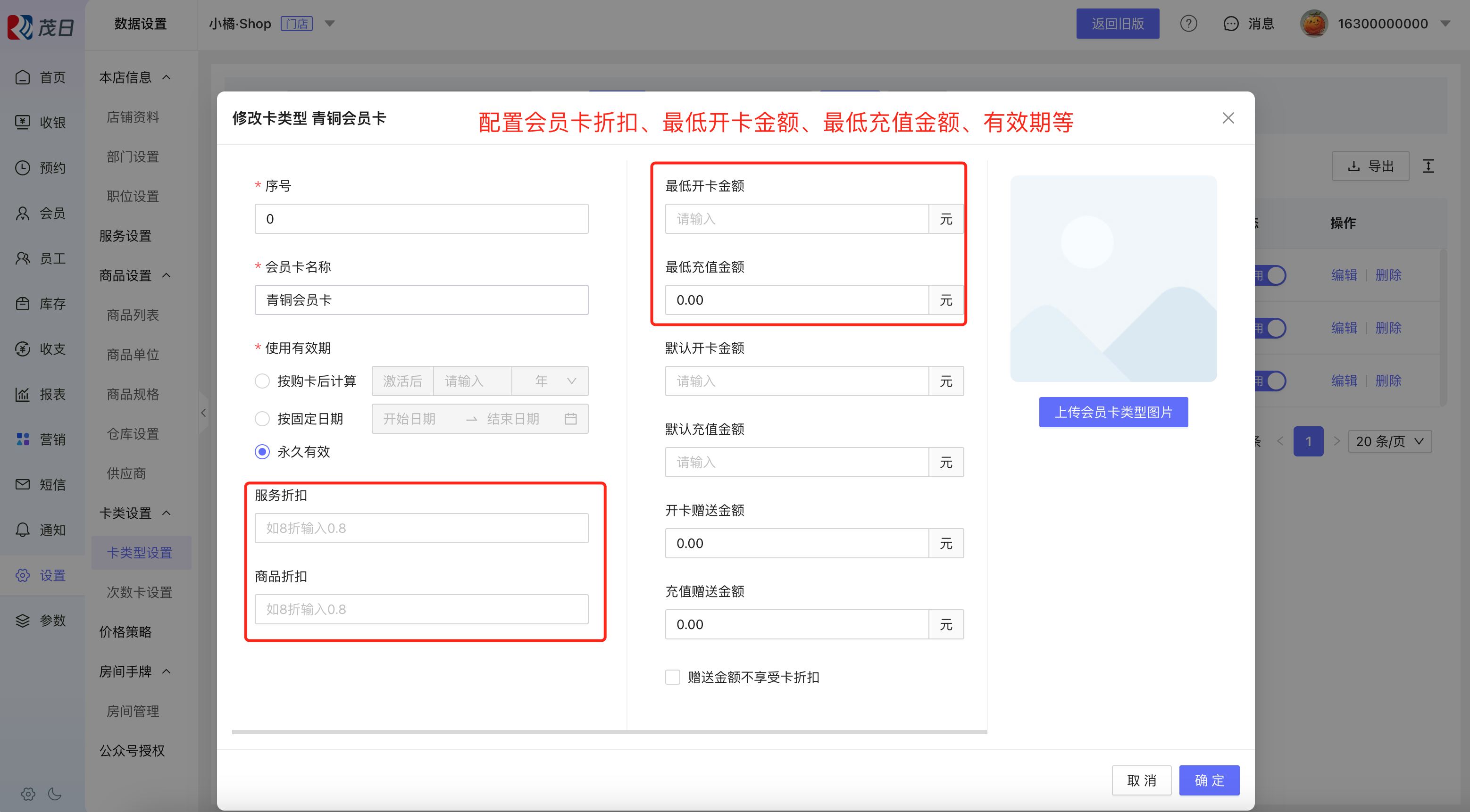Open the inventory (库存) sidebar icon
Viewport: 1470px width, 812px height.
(x=23, y=303)
